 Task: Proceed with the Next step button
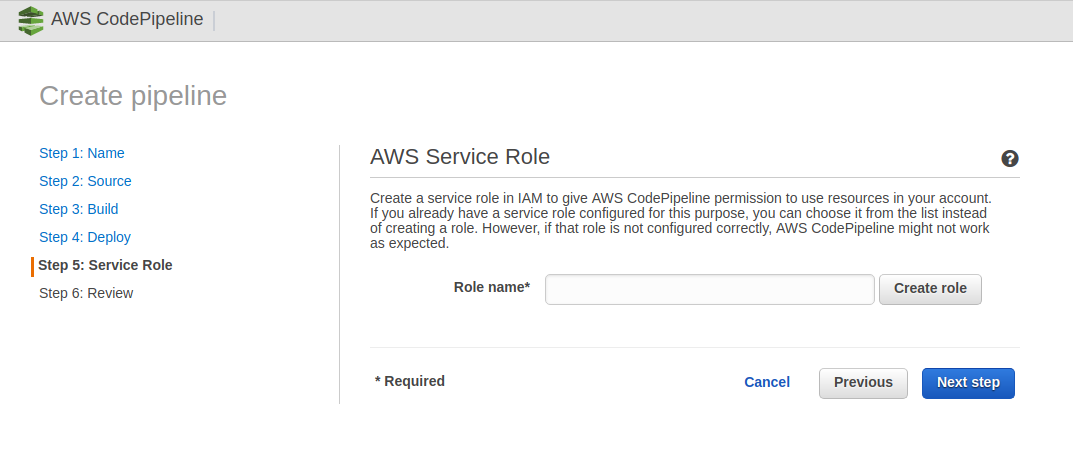[968, 383]
